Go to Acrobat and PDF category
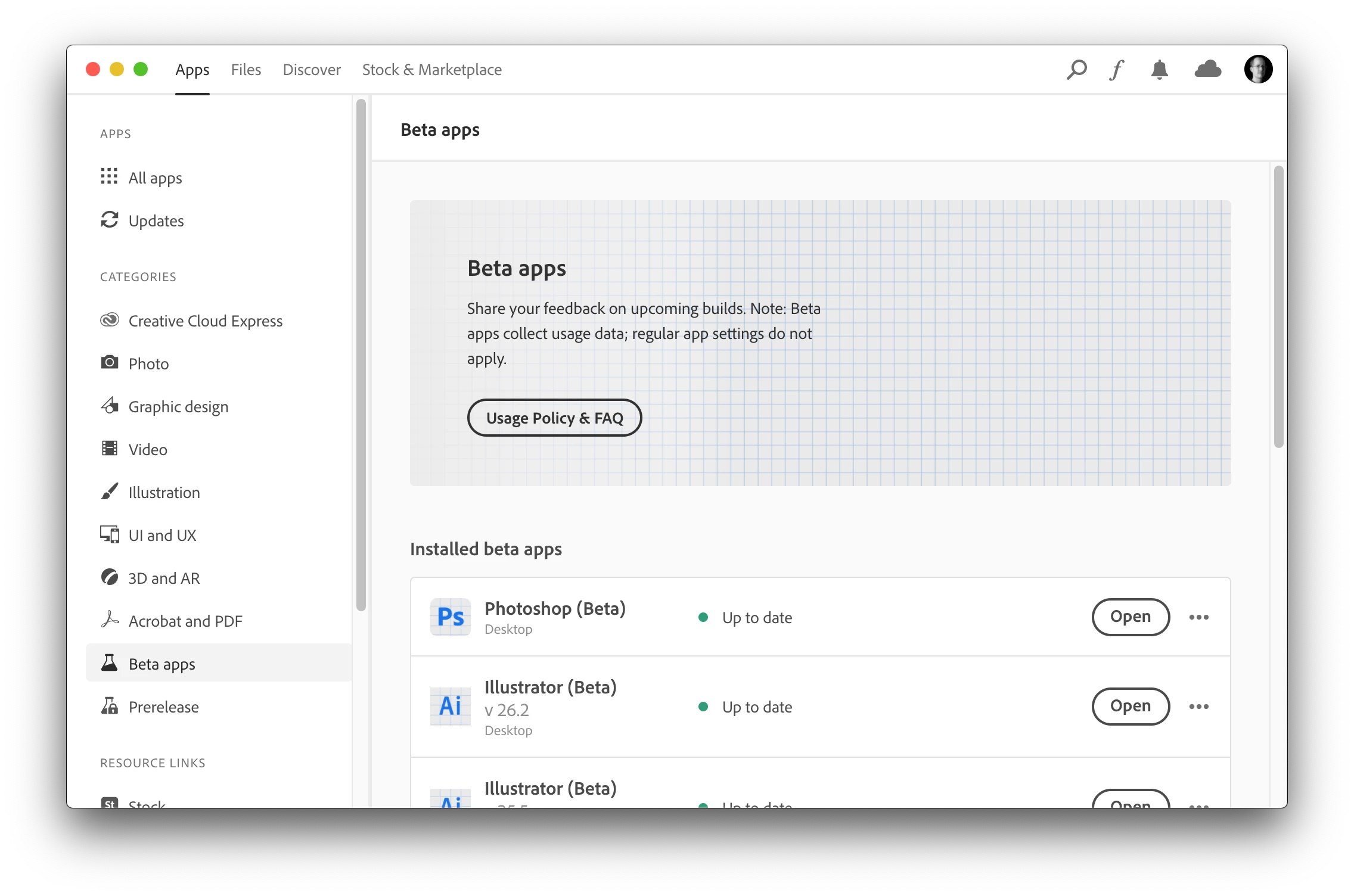Image resolution: width=1354 pixels, height=896 pixels. pyautogui.click(x=185, y=621)
